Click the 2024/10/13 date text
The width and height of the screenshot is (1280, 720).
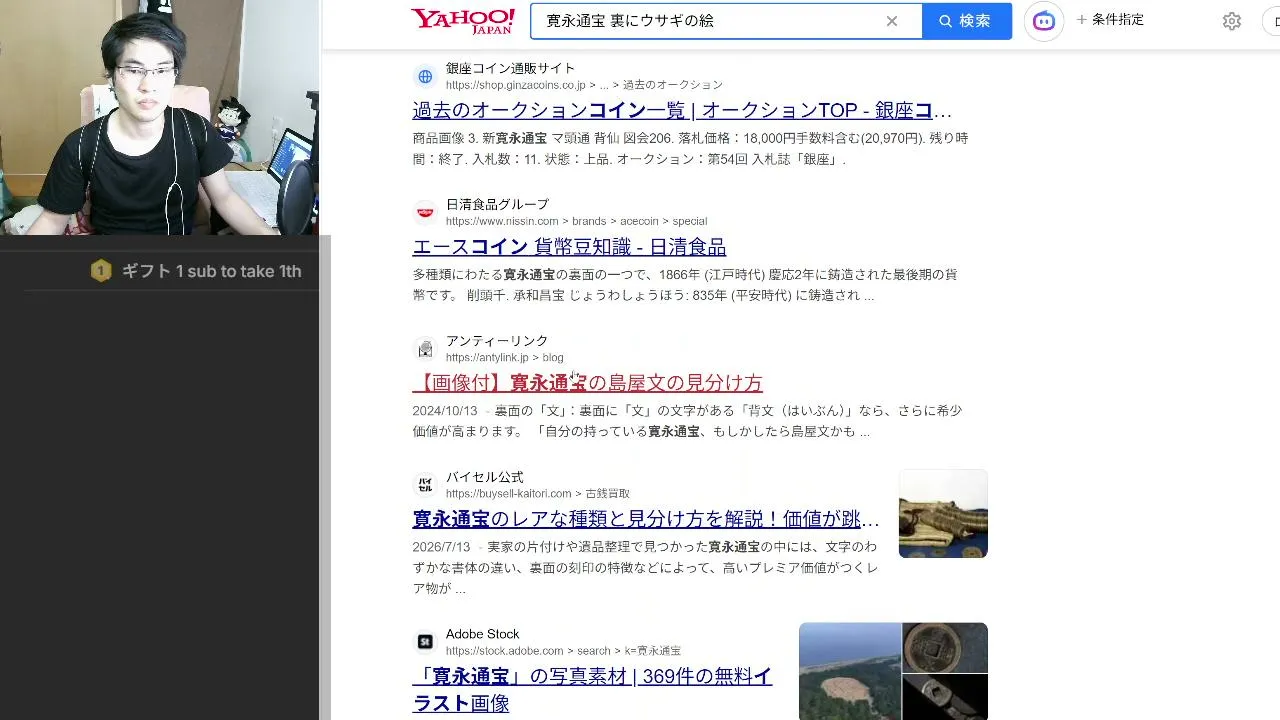(445, 411)
